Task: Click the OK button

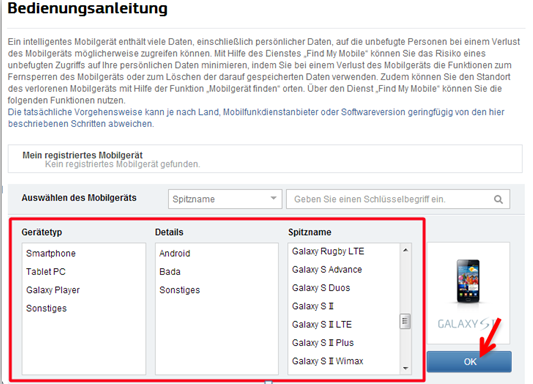Action: (469, 362)
